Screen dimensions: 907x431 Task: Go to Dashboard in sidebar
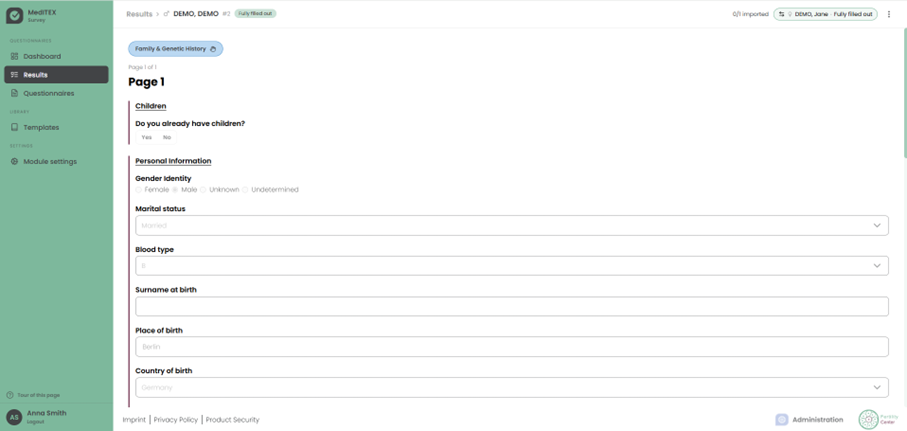pyautogui.click(x=56, y=56)
